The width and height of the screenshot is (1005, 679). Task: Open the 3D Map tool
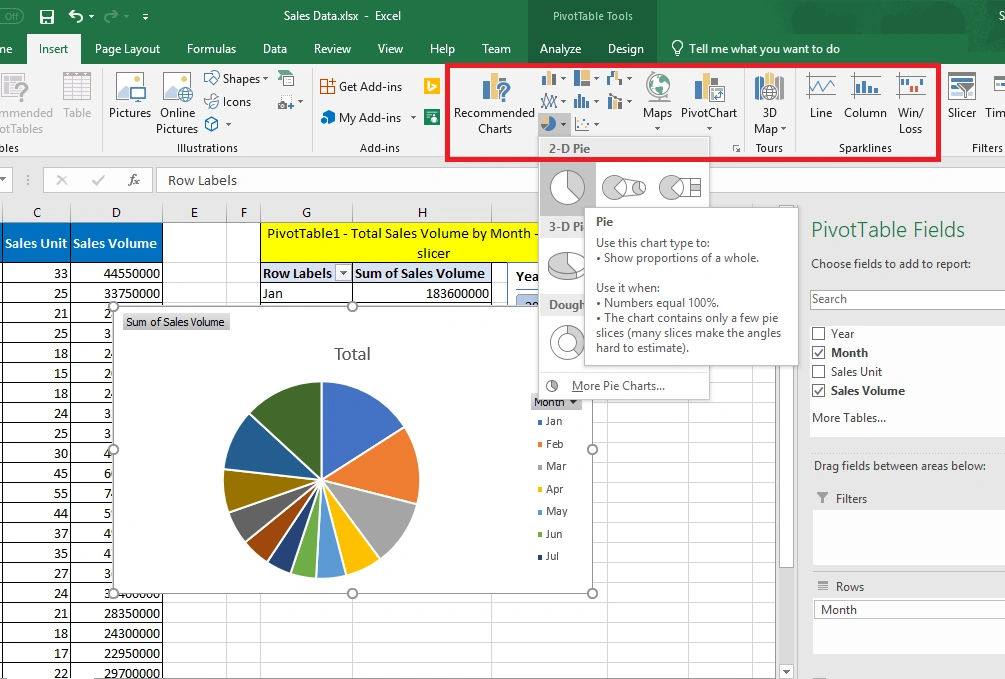click(x=769, y=103)
